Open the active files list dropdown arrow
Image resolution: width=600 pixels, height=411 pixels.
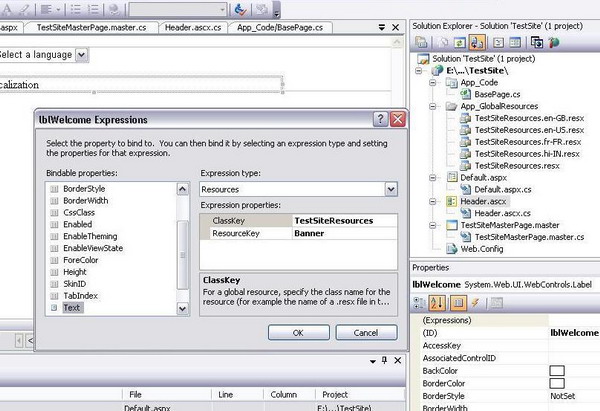[x=382, y=27]
